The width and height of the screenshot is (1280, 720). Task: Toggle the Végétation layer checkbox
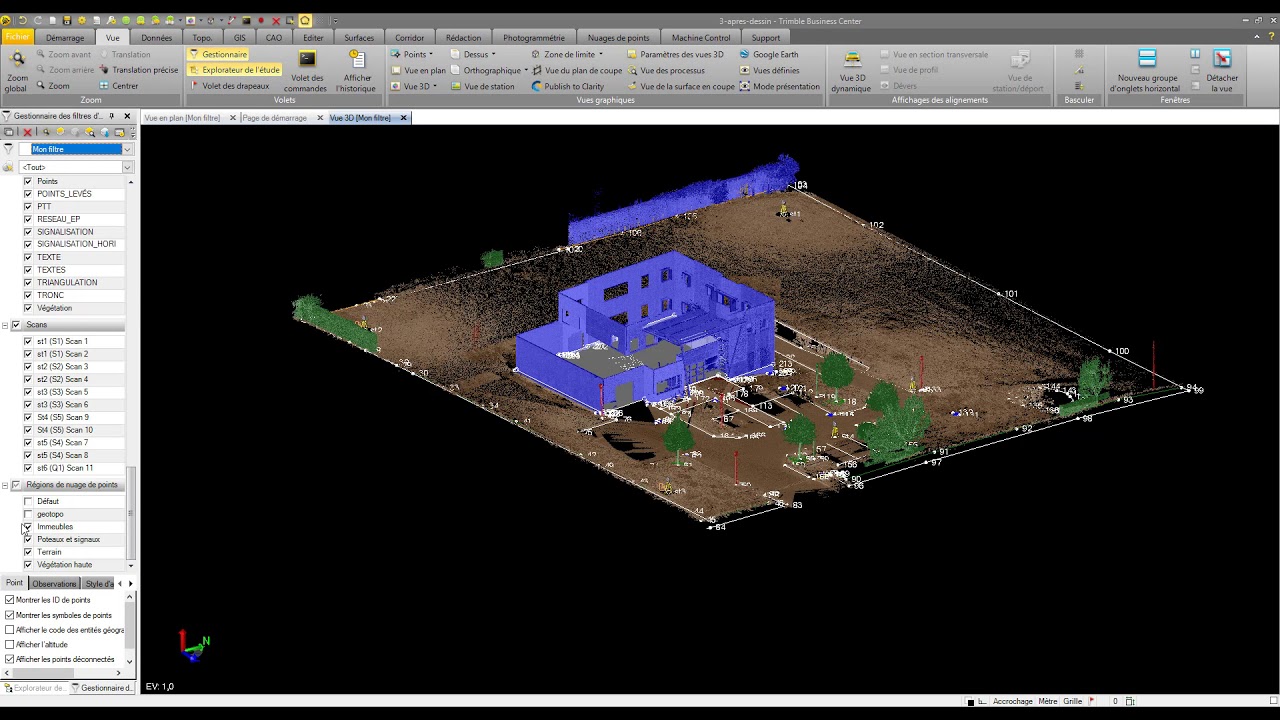tap(28, 308)
